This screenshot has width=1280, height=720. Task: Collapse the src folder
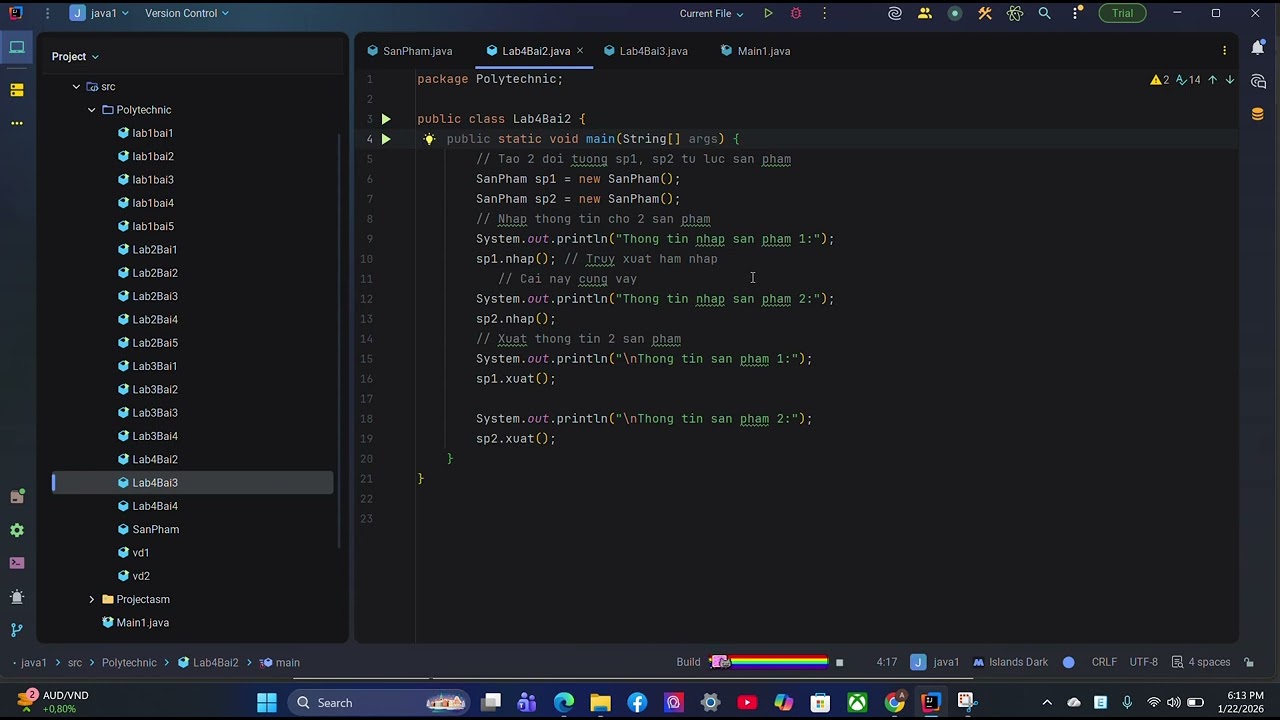(x=76, y=87)
